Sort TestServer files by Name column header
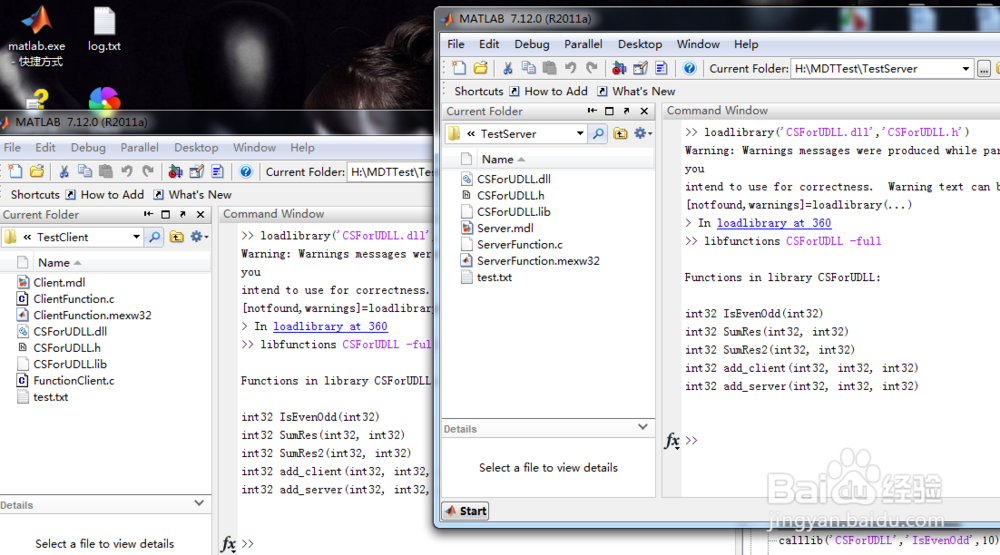The image size is (1000, 555). [x=503, y=159]
